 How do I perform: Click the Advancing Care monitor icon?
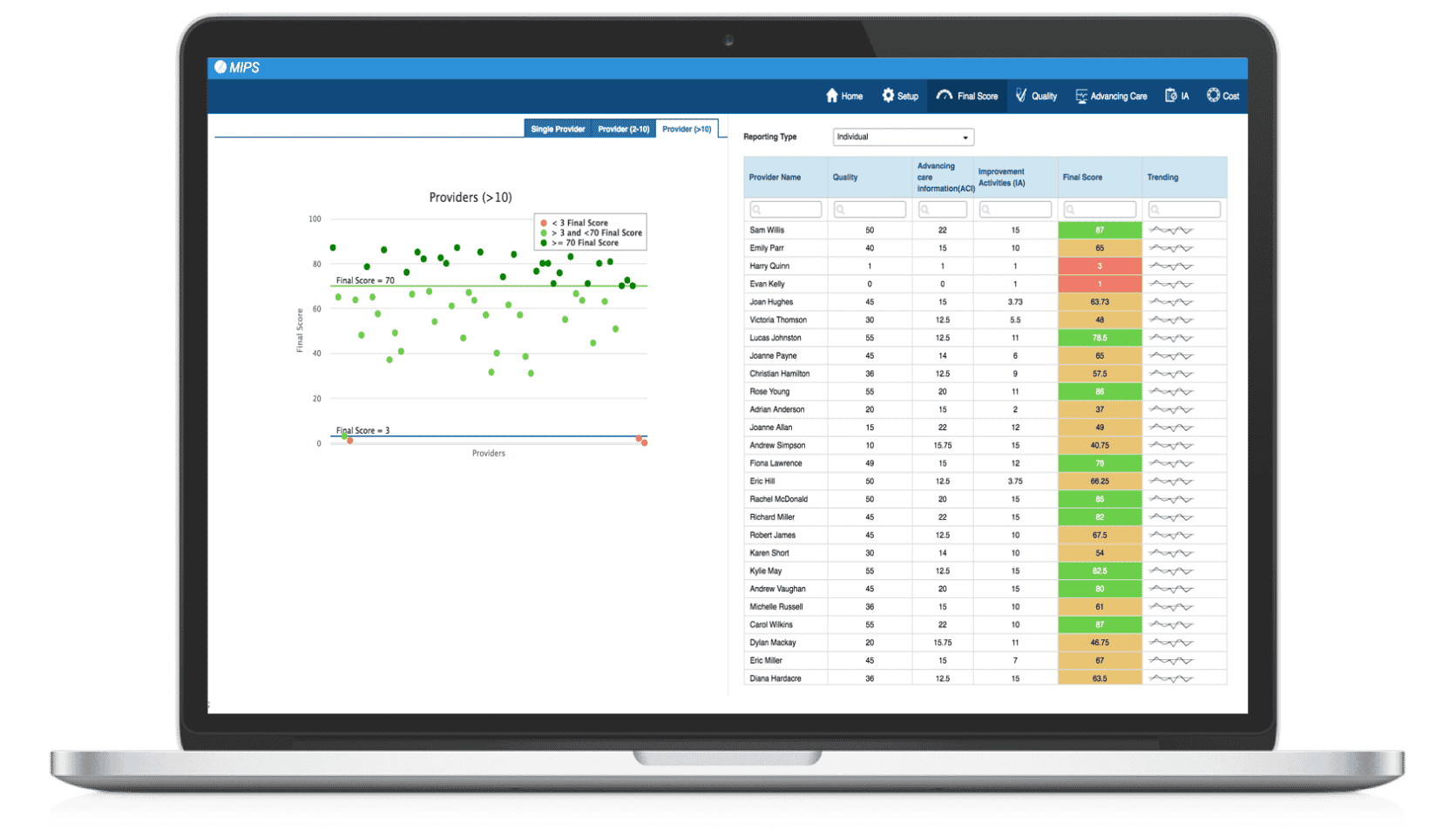point(1081,96)
